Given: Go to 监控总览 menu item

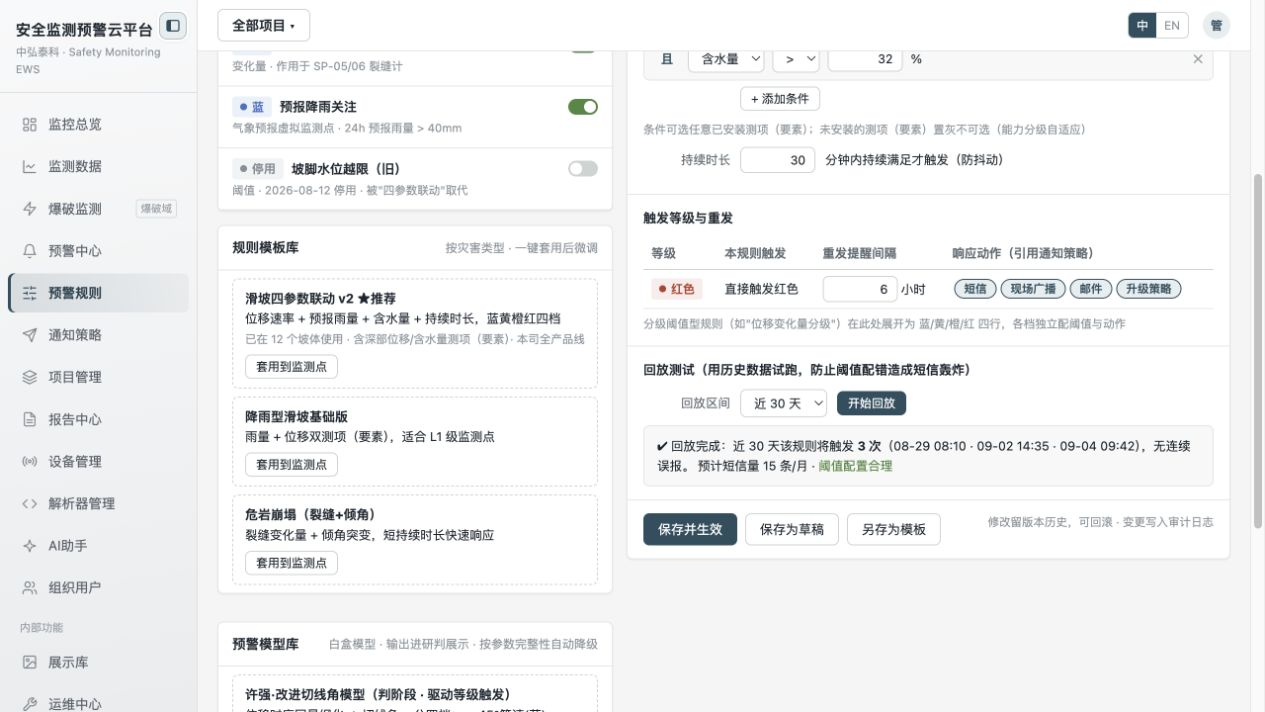Looking at the screenshot, I should coord(98,125).
